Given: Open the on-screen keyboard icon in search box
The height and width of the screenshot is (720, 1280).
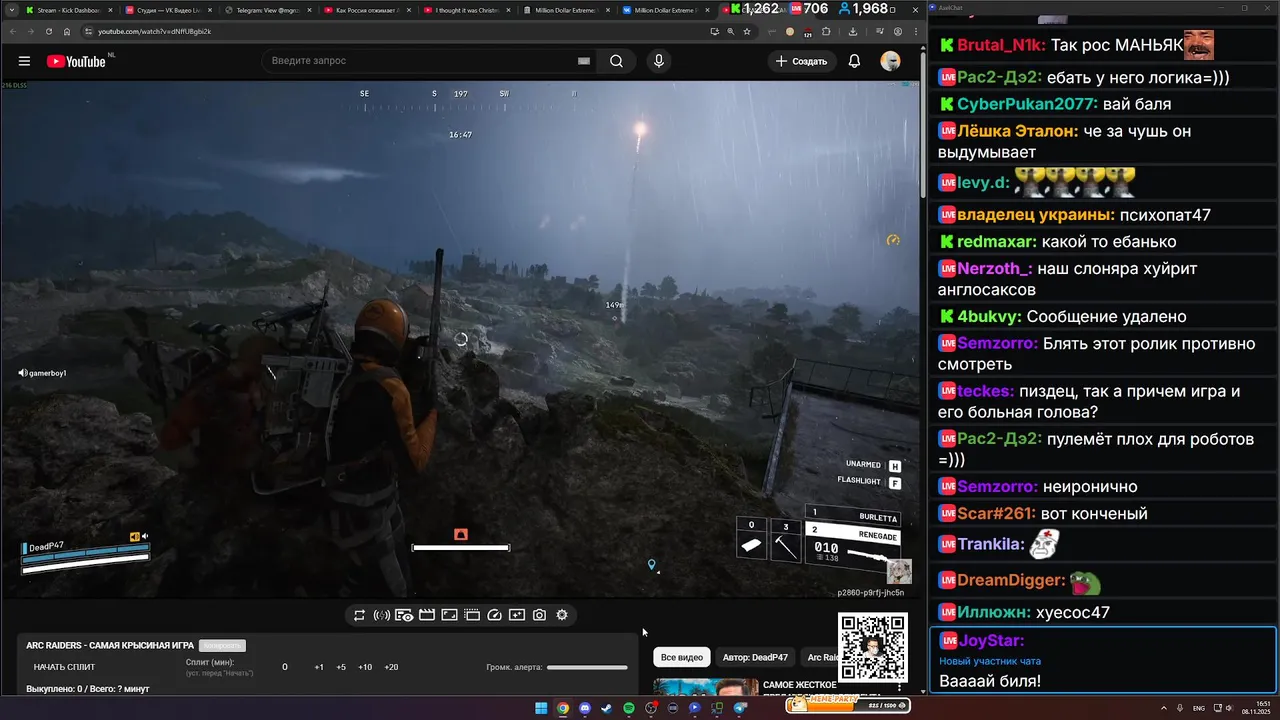Looking at the screenshot, I should click(x=583, y=61).
